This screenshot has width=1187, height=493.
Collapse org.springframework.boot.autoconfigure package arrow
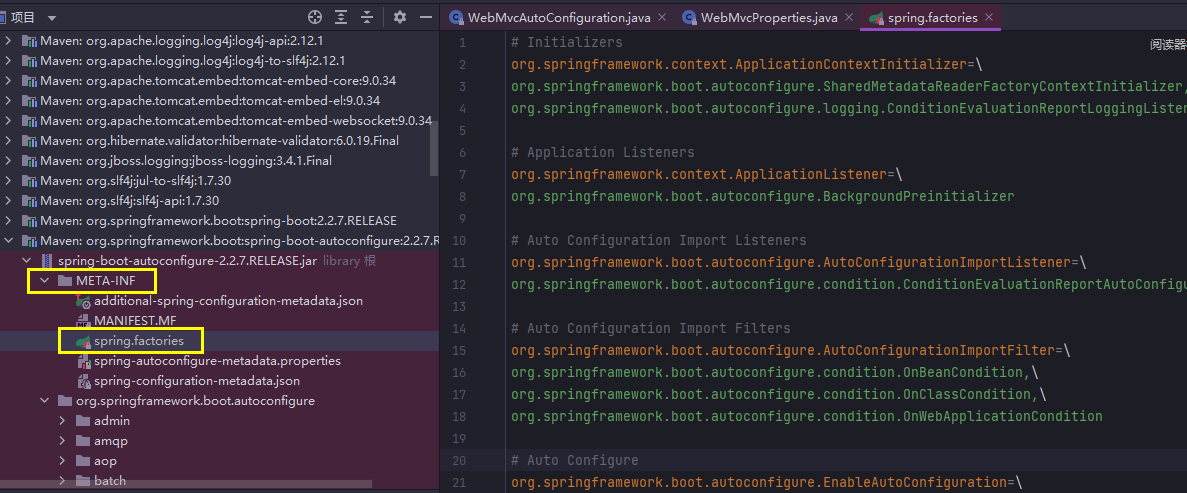(45, 401)
